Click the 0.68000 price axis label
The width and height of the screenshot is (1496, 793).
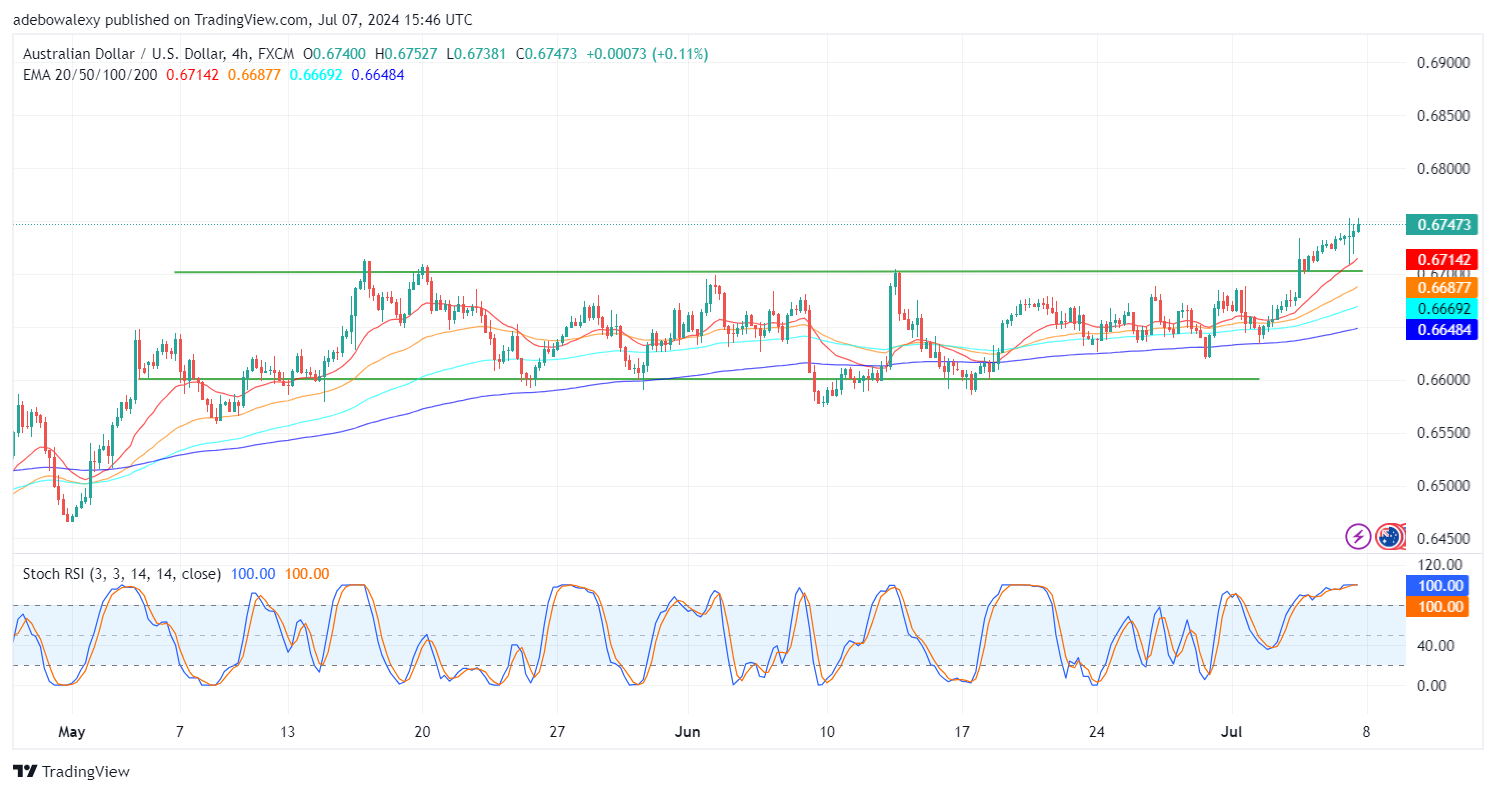pyautogui.click(x=1441, y=169)
